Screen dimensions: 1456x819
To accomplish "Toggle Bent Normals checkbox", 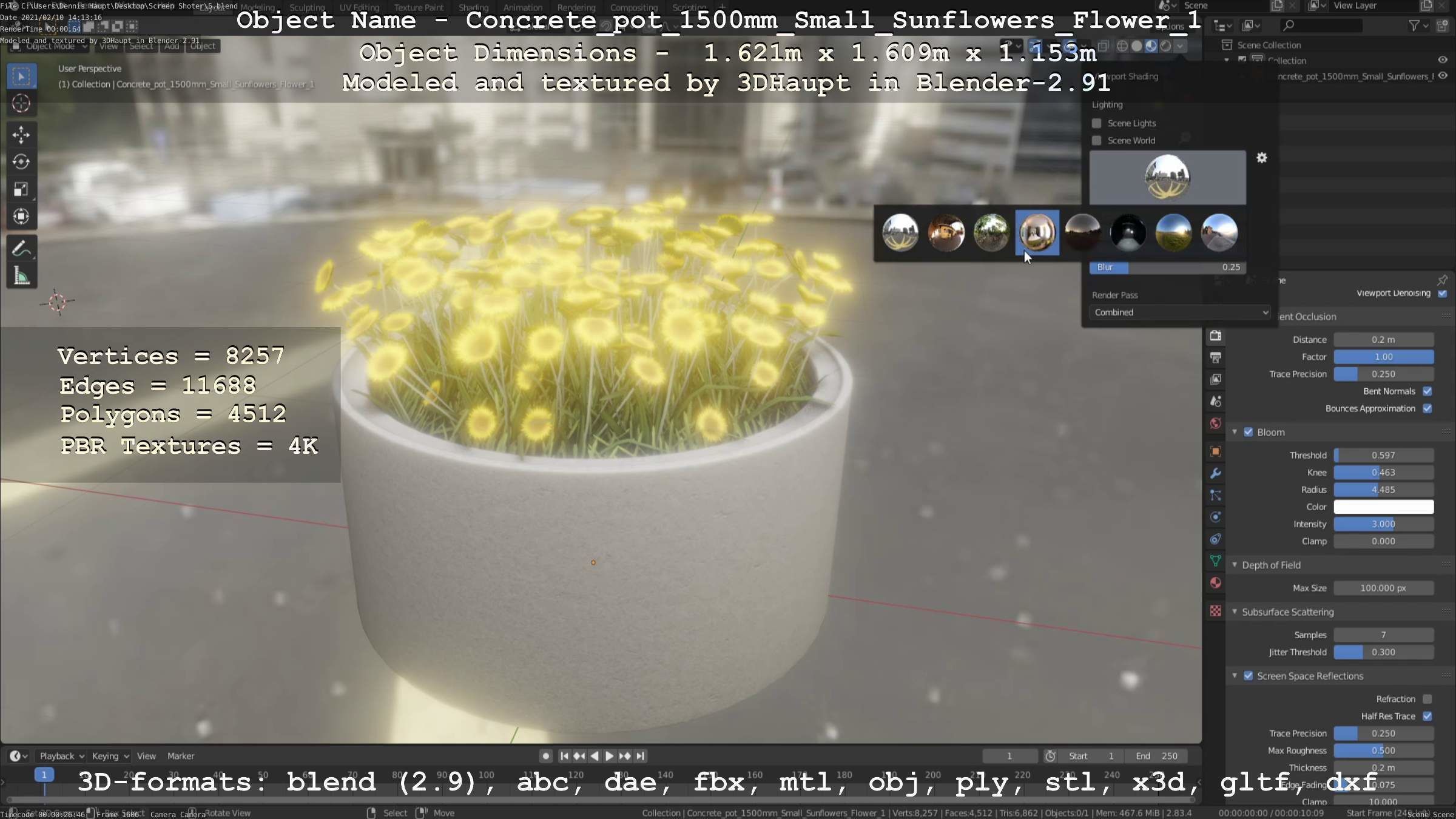I will [x=1427, y=391].
